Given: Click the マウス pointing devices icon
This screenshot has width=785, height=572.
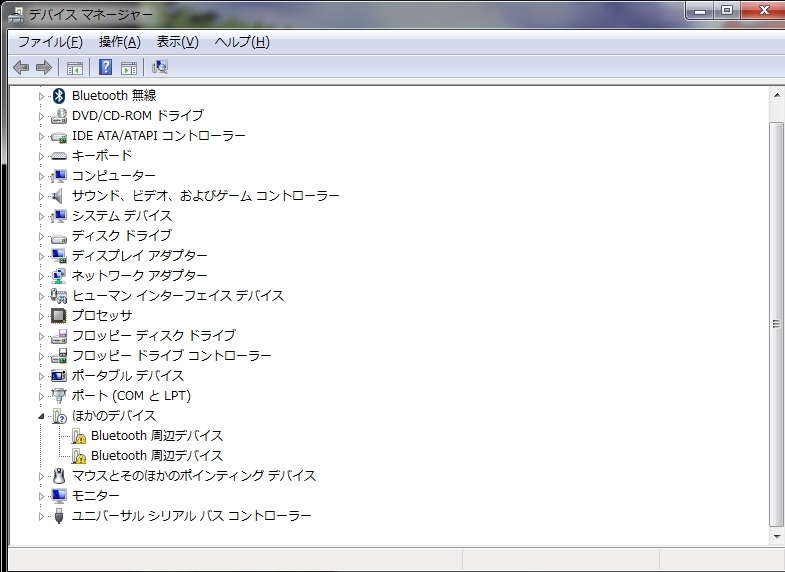Looking at the screenshot, I should click(x=59, y=476).
